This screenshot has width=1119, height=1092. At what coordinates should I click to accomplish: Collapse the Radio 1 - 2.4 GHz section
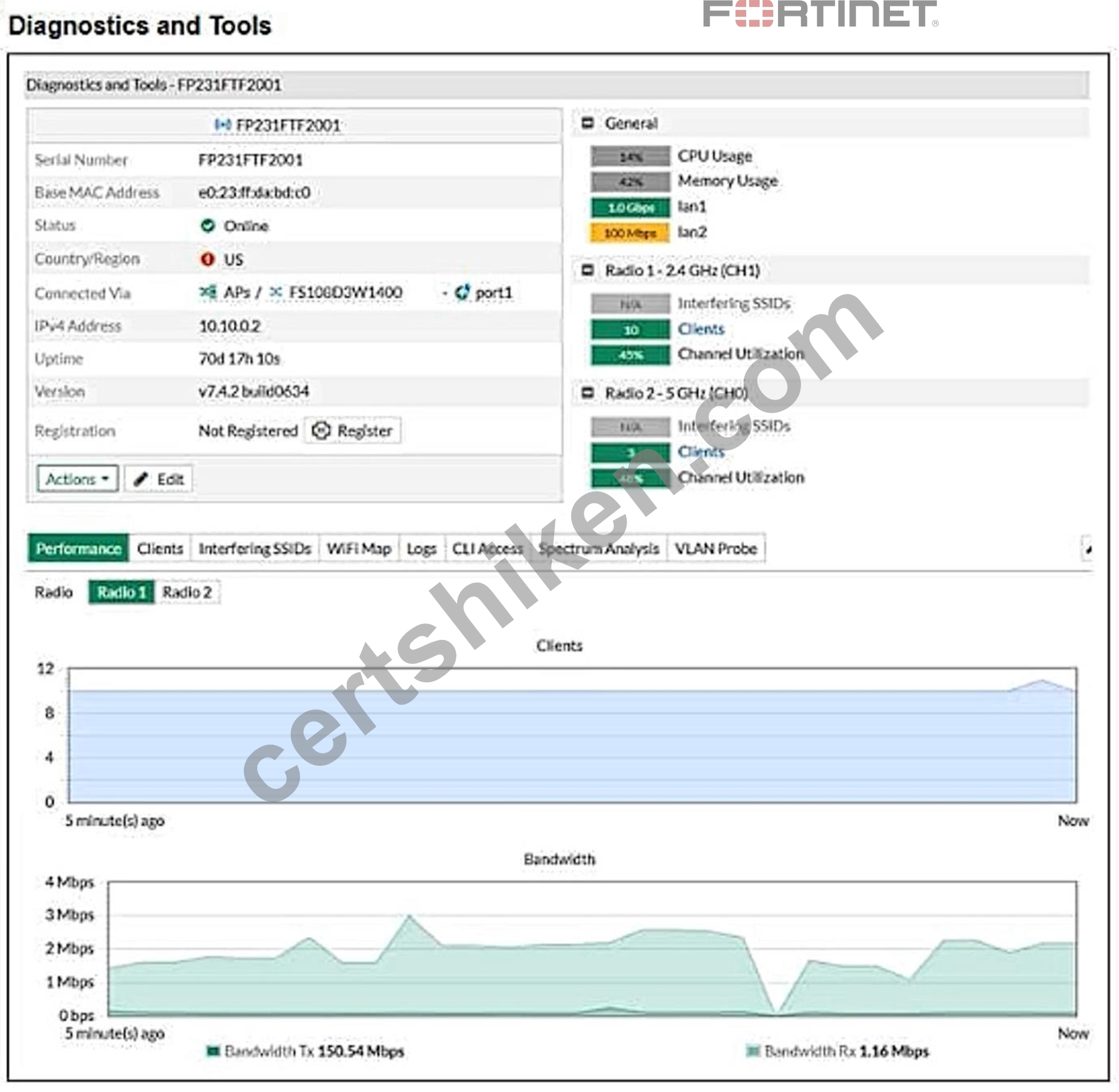(587, 270)
